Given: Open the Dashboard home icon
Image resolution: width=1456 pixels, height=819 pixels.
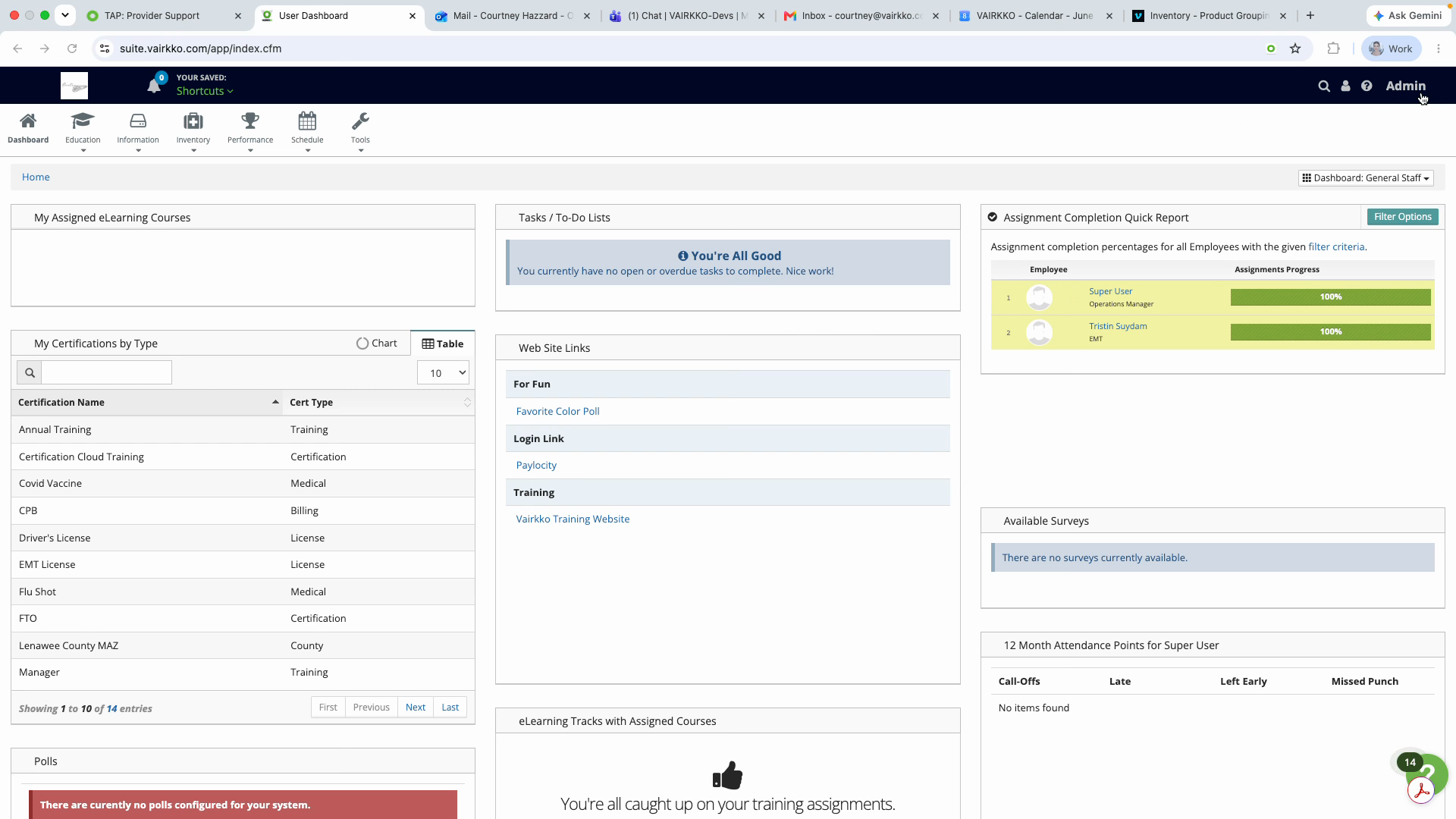Looking at the screenshot, I should coord(28,128).
